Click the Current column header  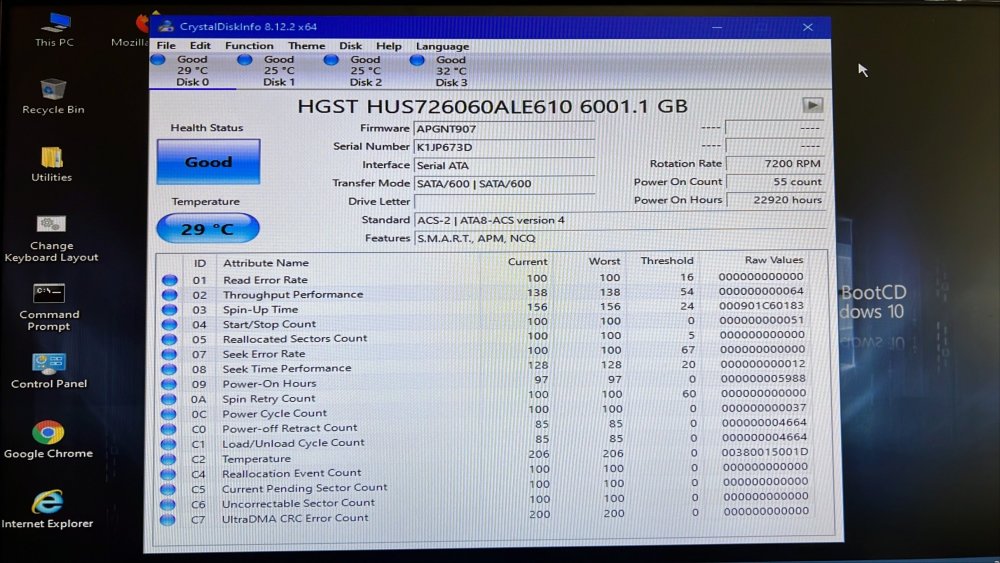click(527, 261)
